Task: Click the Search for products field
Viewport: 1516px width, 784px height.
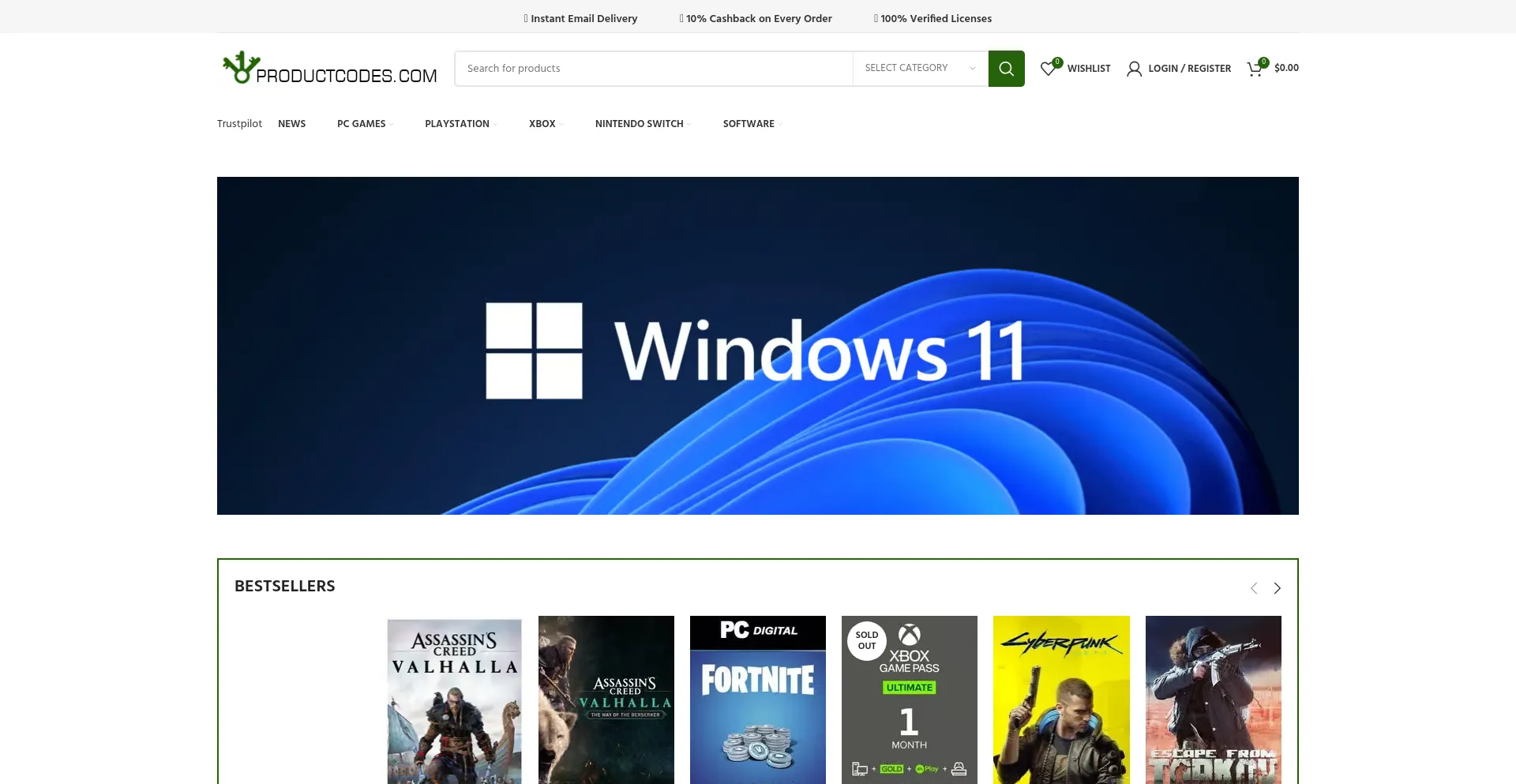Action: click(x=654, y=69)
